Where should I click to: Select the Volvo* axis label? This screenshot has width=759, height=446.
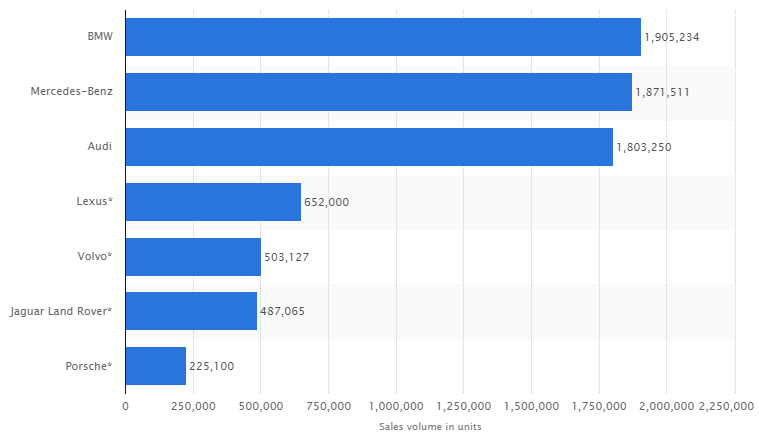95,256
